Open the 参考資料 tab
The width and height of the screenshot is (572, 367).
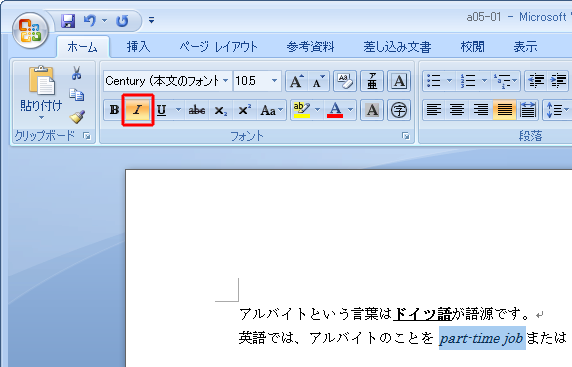click(x=310, y=47)
